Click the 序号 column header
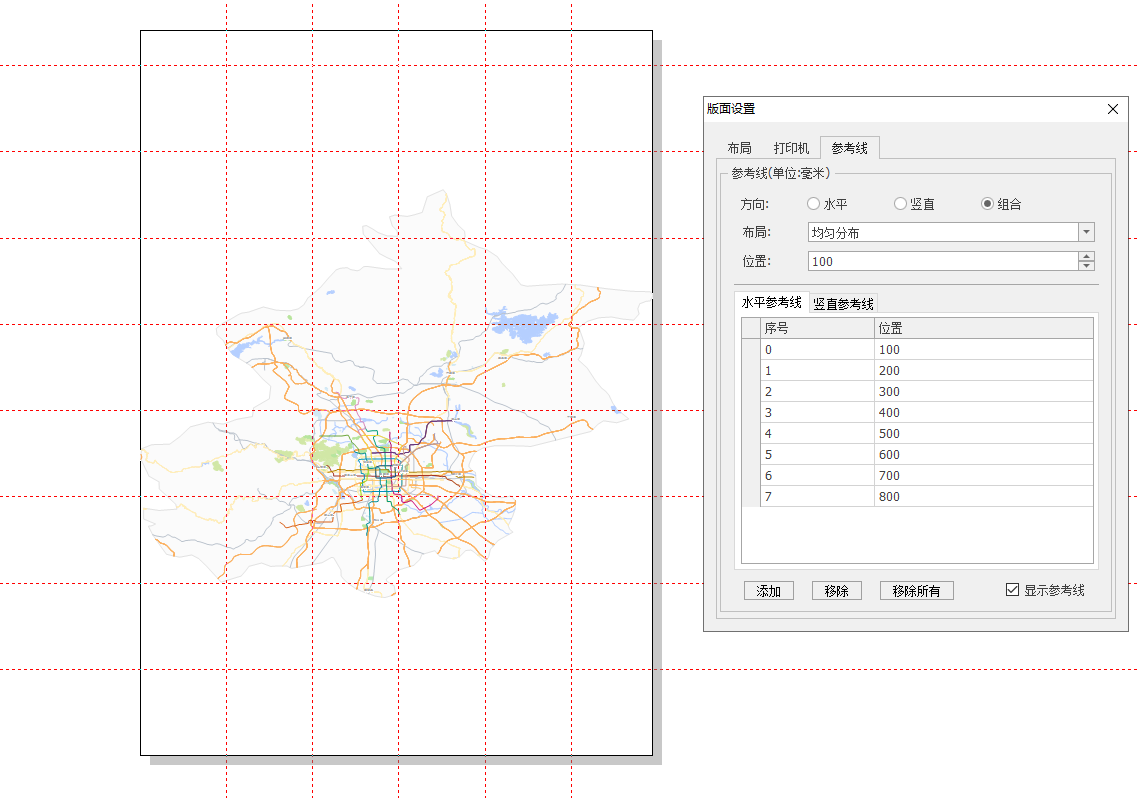Viewport: 1138px width, 798px height. click(817, 329)
